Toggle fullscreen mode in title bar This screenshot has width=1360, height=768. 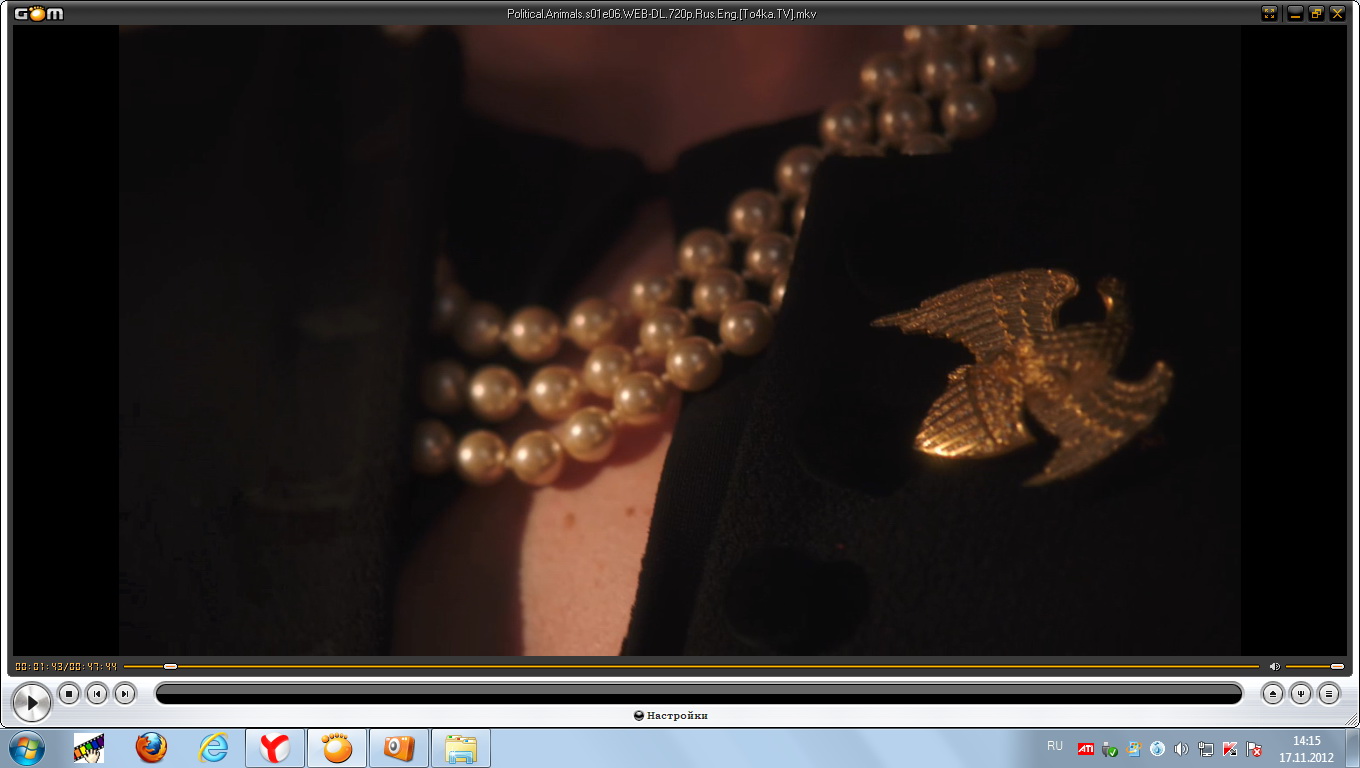[1269, 13]
